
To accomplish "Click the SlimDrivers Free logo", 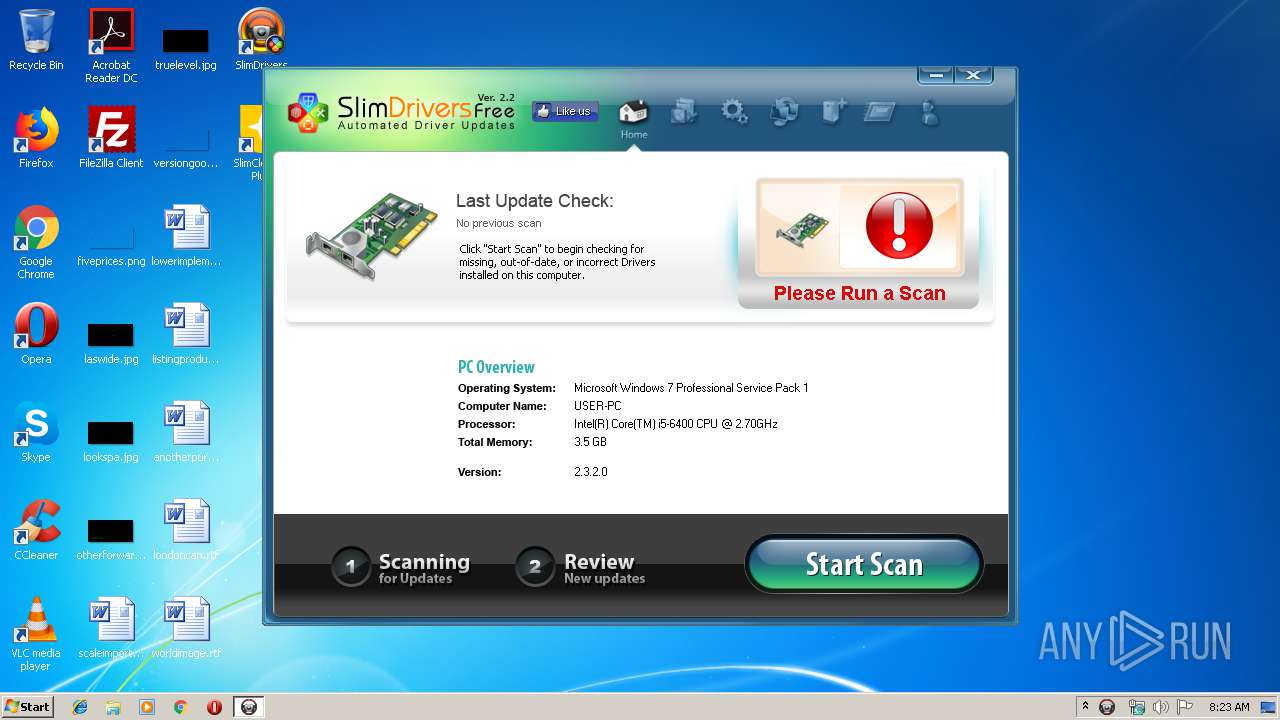I will tap(401, 112).
